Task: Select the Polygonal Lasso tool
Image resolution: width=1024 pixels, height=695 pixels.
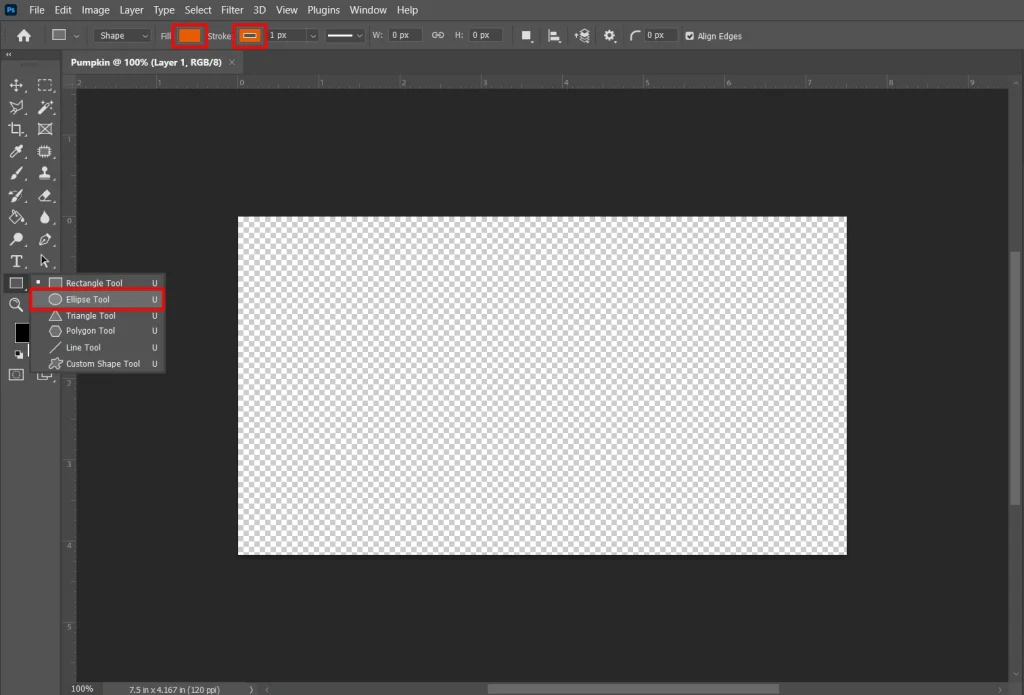Action: tap(16, 107)
